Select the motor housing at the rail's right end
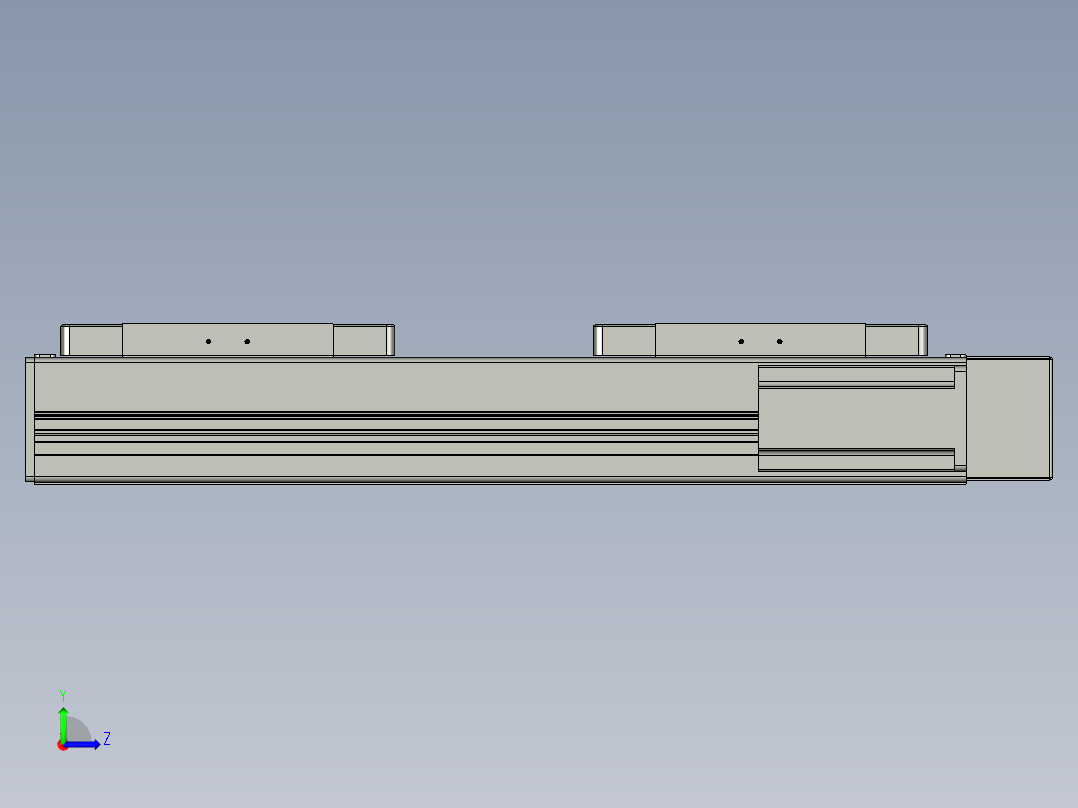Image resolution: width=1078 pixels, height=808 pixels. coord(1009,418)
